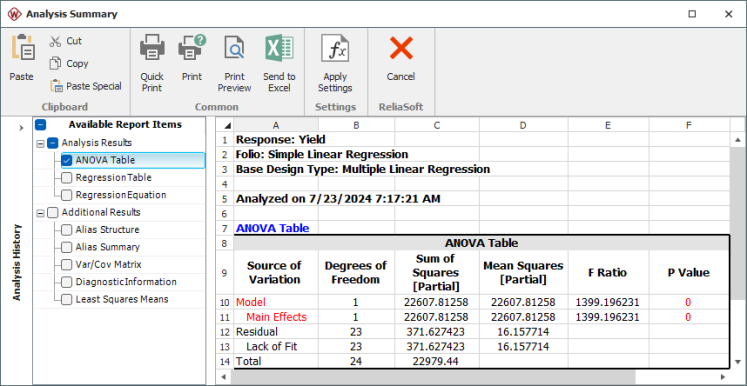Check the Least Squares Means checkbox

click(67, 299)
